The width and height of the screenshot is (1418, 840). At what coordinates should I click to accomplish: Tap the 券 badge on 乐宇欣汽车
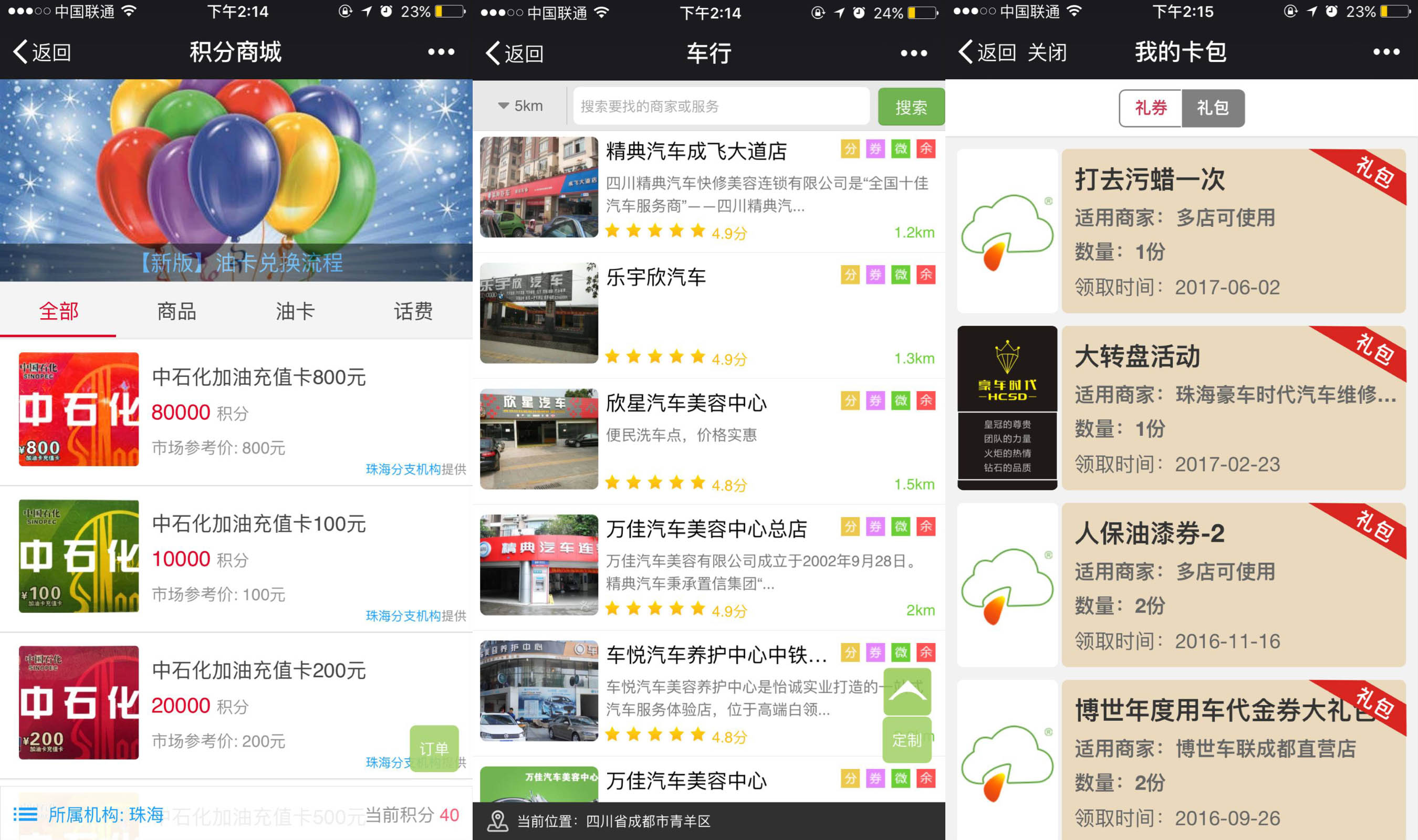875,275
